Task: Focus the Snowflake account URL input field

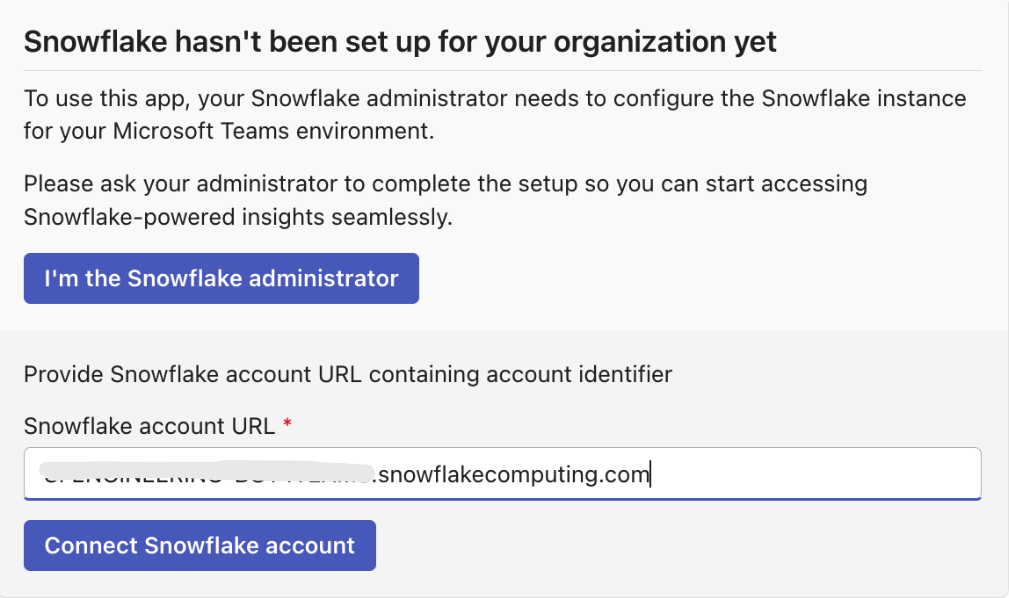Action: [x=503, y=474]
